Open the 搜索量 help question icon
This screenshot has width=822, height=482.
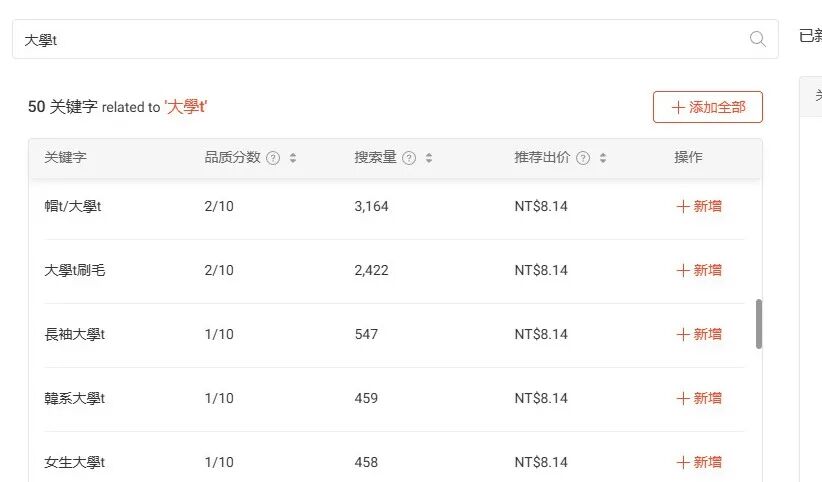coord(409,158)
